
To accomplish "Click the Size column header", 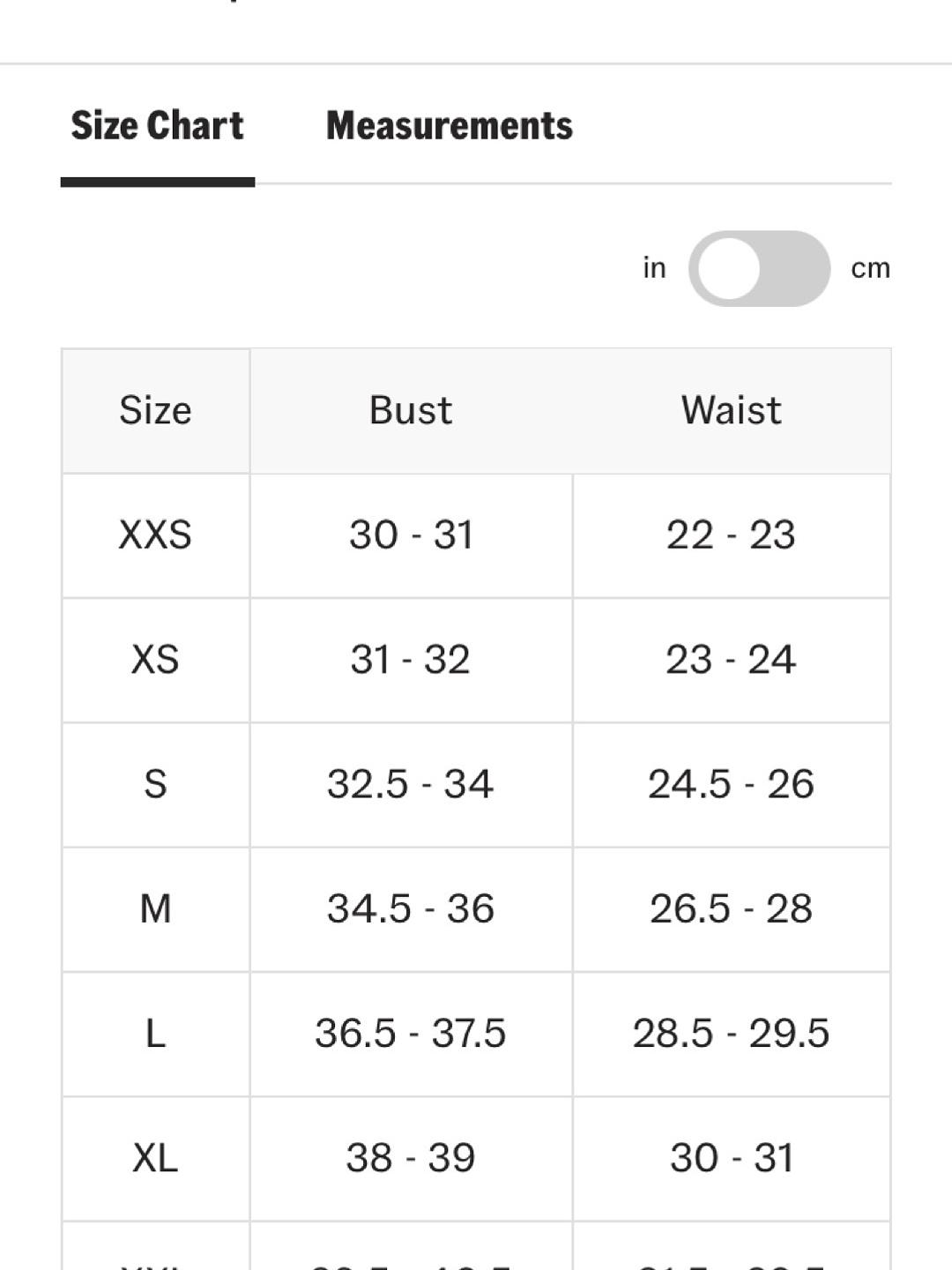I will coord(155,410).
